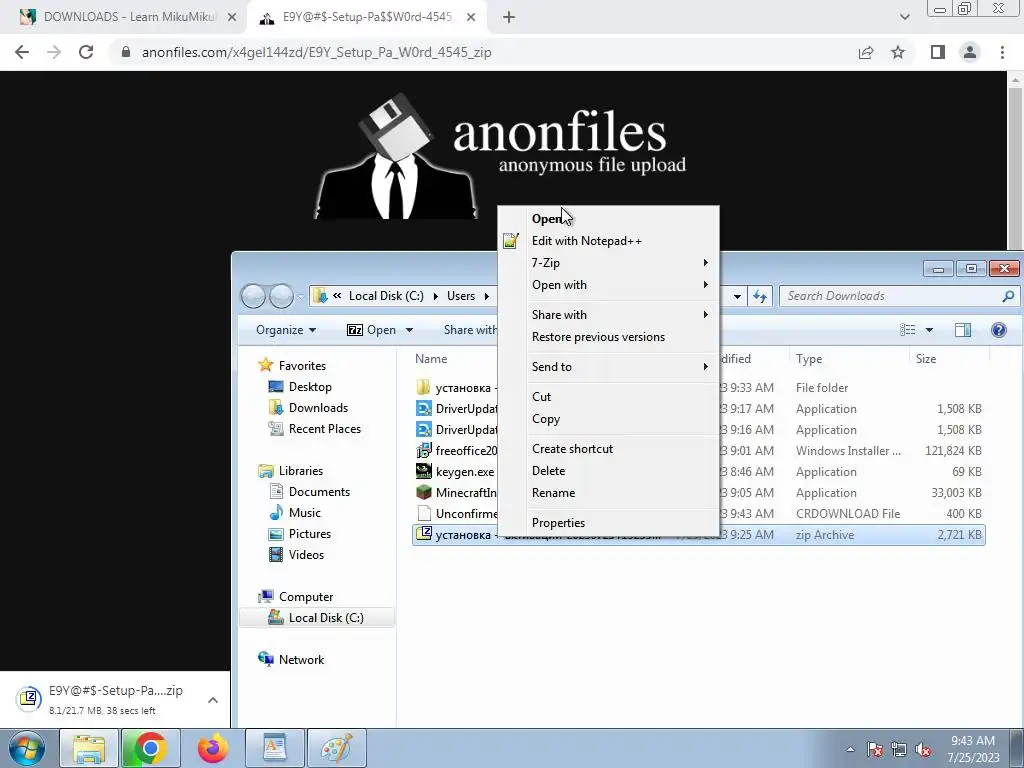The image size is (1024, 768).
Task: Bookmark this page with the star icon
Action: 898,52
